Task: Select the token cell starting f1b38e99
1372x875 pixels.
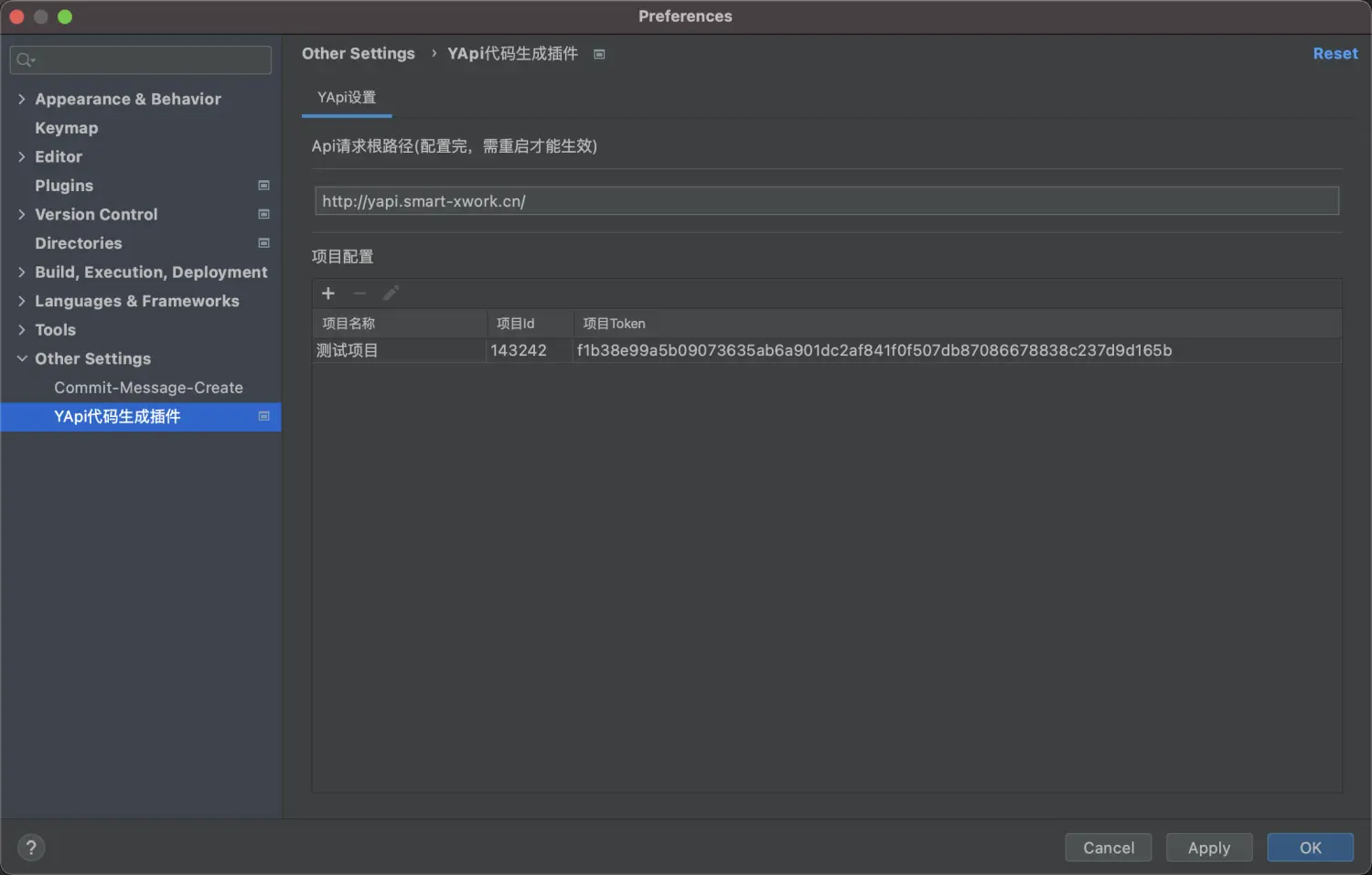Action: click(x=958, y=350)
